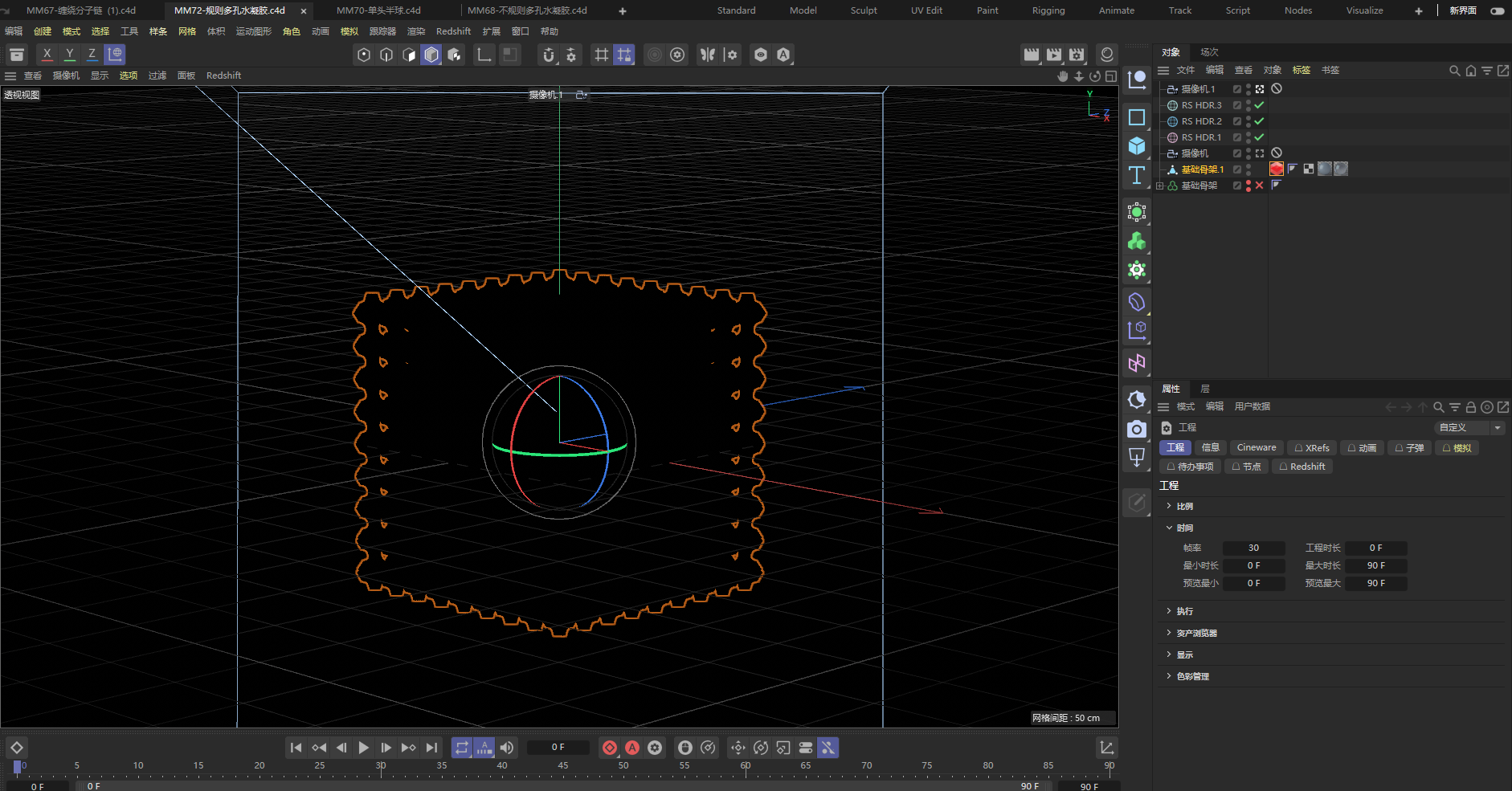Select first gray material tag on 基础骨架.1
The height and width of the screenshot is (791, 1512).
1326,169
